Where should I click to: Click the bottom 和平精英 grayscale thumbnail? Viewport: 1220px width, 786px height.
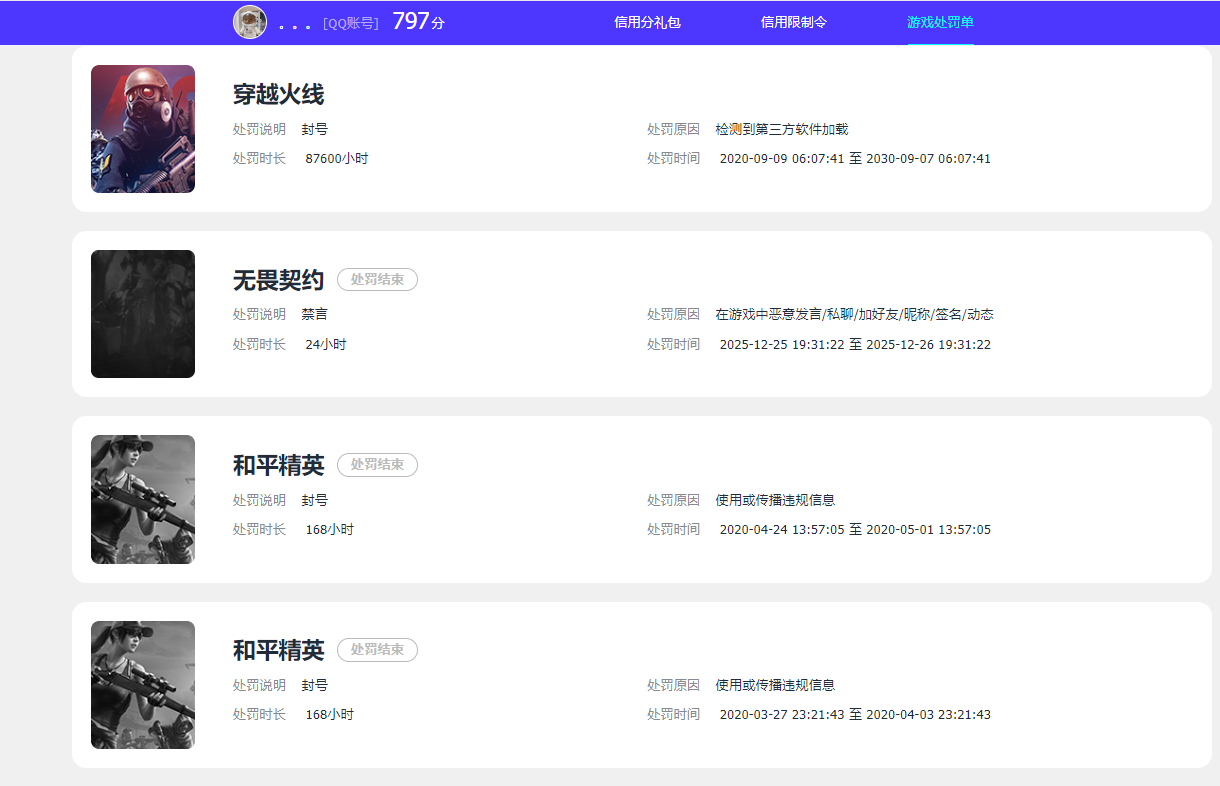(x=142, y=684)
